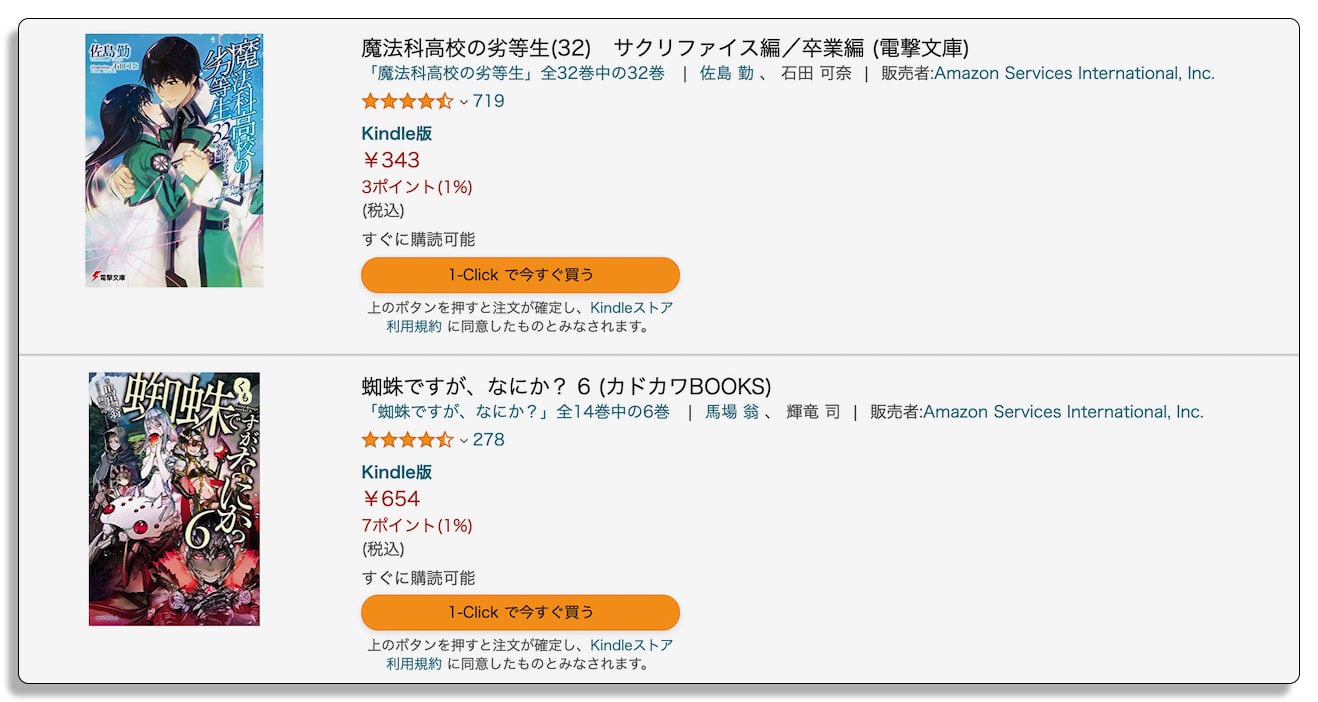Expand rating chevron beside 278 reviews
This screenshot has height=702, width=1318.
(464, 441)
